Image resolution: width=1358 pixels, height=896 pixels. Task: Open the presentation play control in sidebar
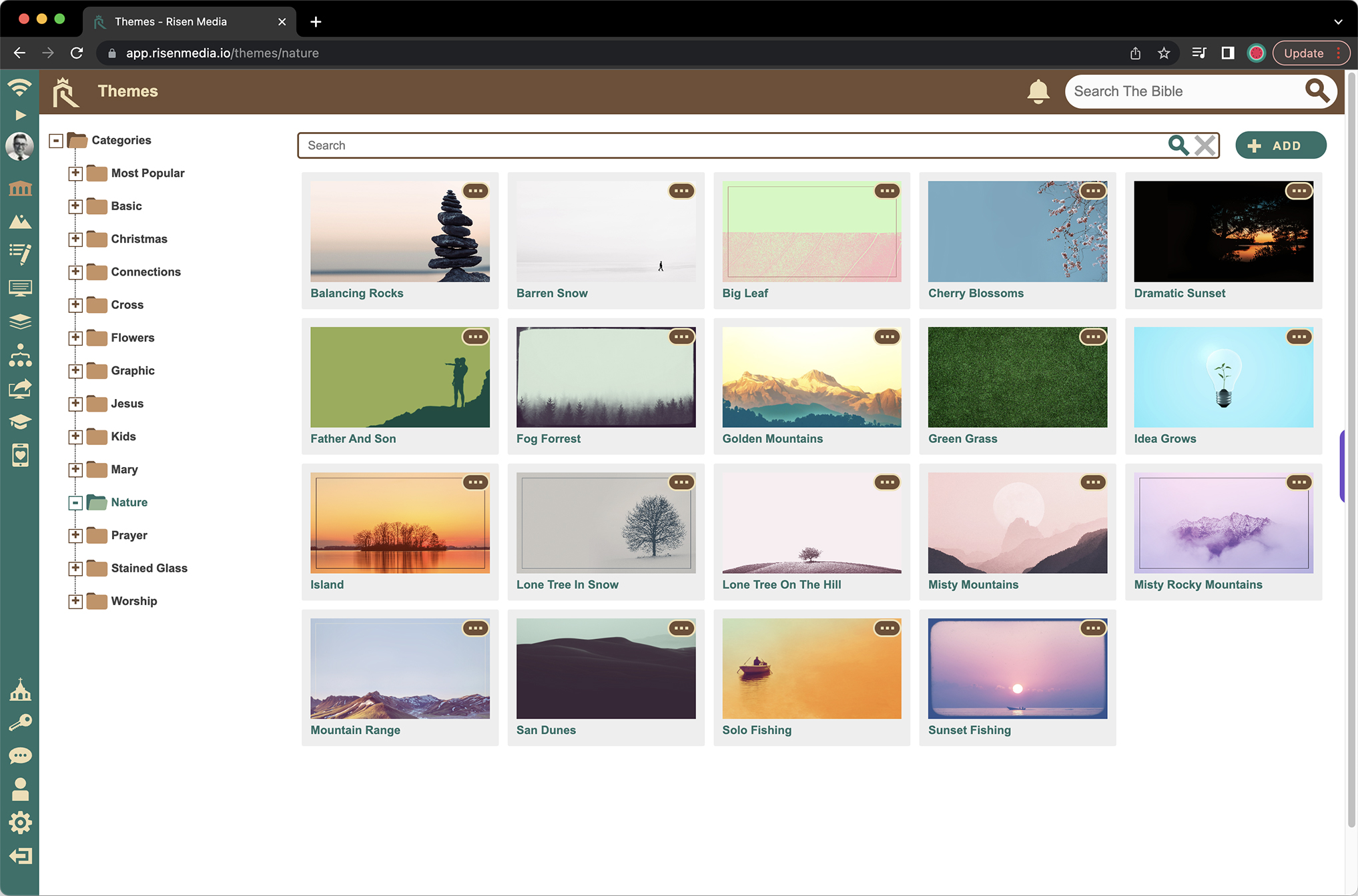[21, 115]
